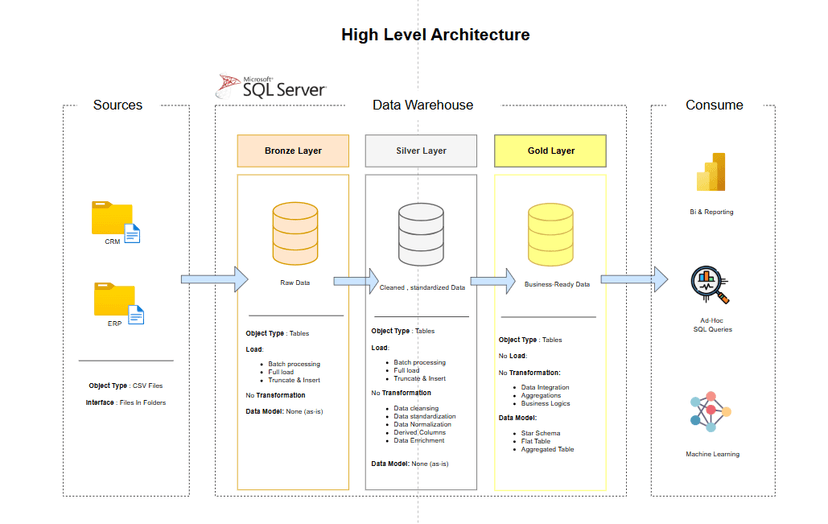Click Data Model: None (as-is) in Bronze Layer

tap(284, 411)
